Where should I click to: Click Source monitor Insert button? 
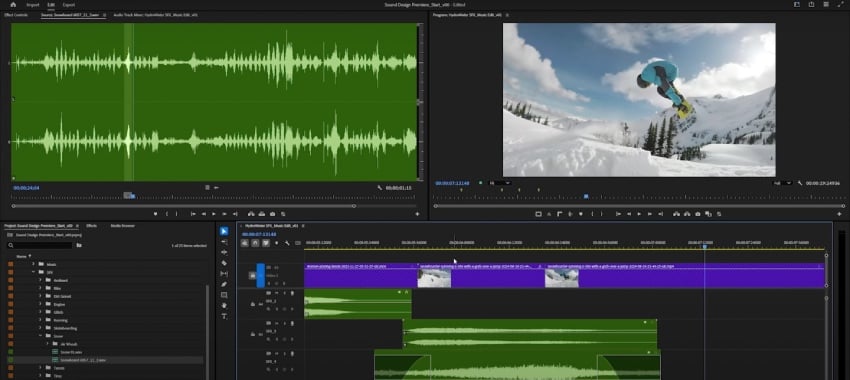251,214
